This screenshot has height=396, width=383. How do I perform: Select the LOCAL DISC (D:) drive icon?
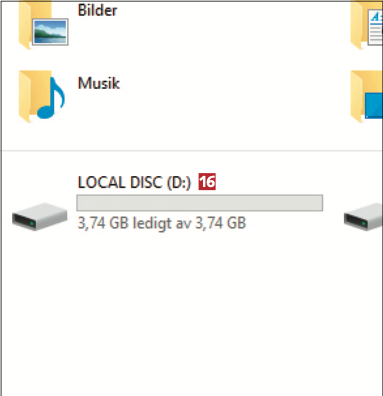point(40,216)
